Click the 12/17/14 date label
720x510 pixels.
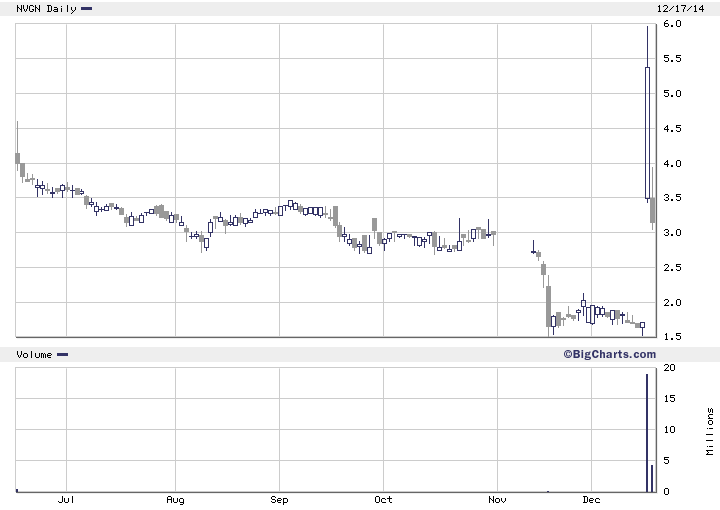(680, 9)
